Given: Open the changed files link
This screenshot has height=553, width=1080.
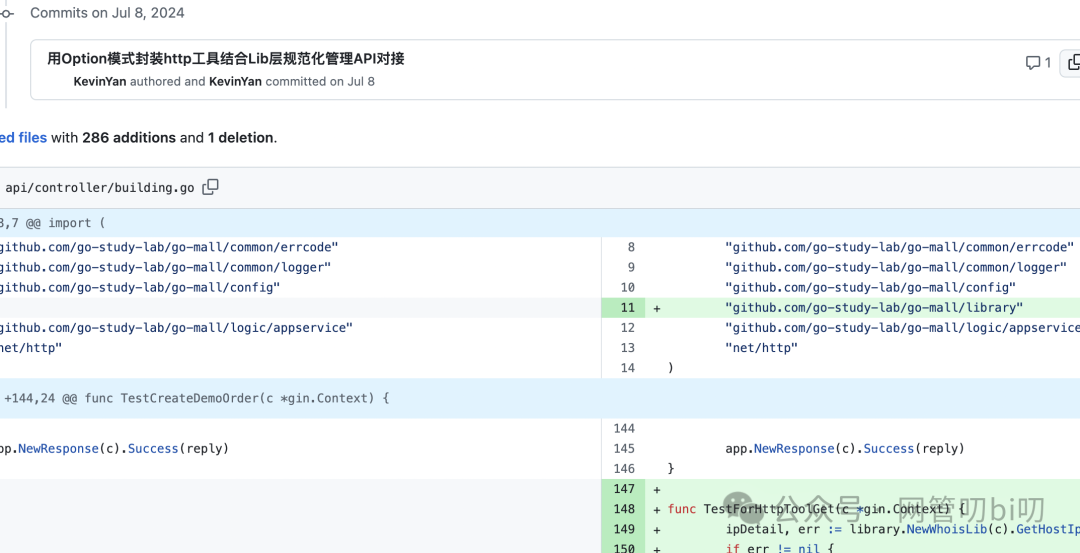Looking at the screenshot, I should pos(23,138).
